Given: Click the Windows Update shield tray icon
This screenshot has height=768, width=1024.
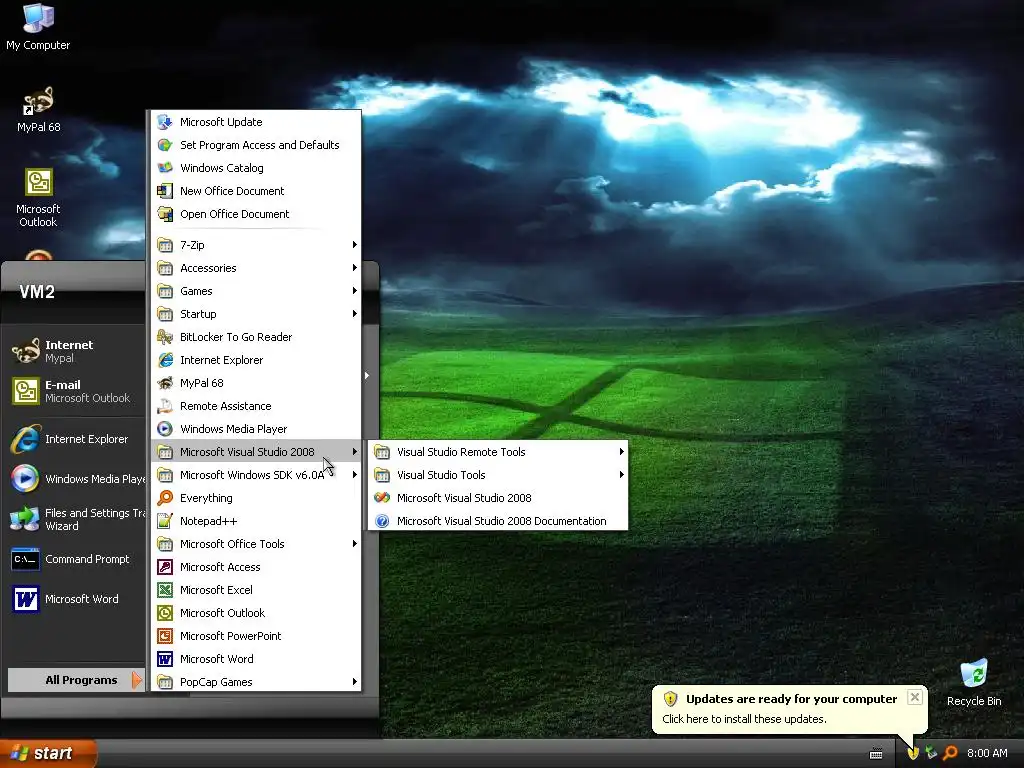Looking at the screenshot, I should [x=913, y=753].
